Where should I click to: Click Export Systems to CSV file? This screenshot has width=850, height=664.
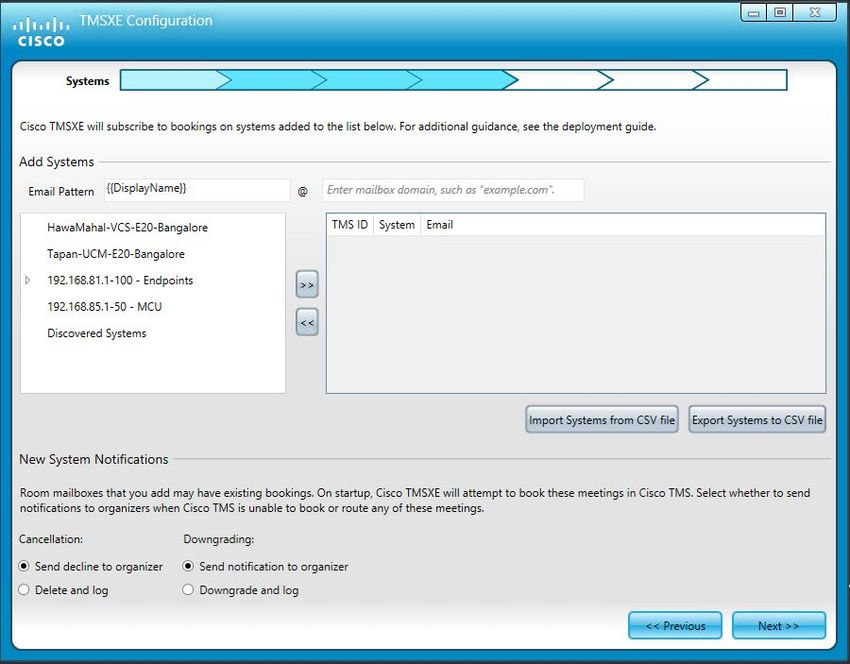point(757,420)
